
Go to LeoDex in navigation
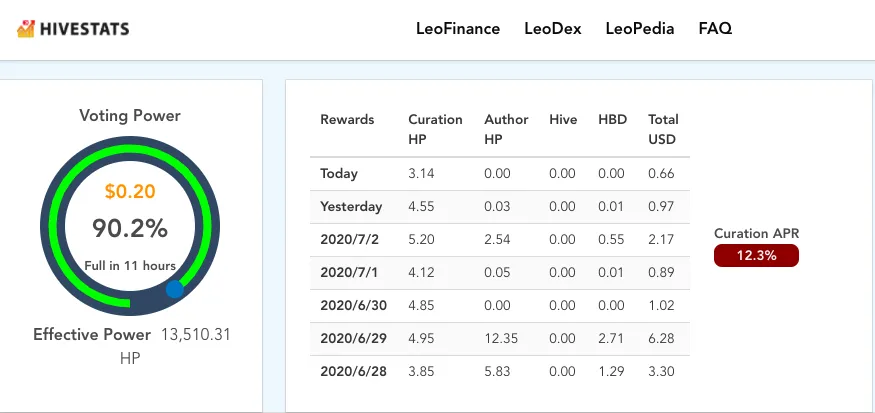(x=553, y=28)
